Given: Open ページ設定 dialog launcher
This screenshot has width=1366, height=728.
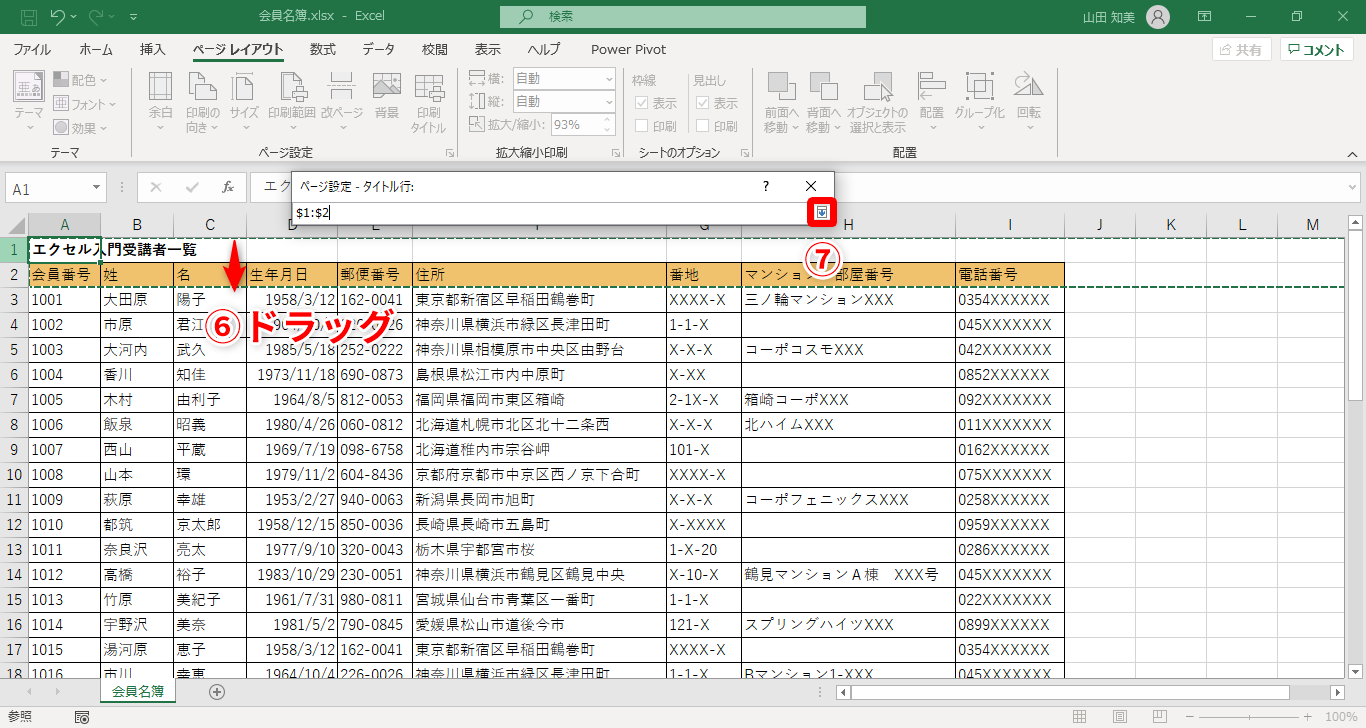Looking at the screenshot, I should point(450,153).
